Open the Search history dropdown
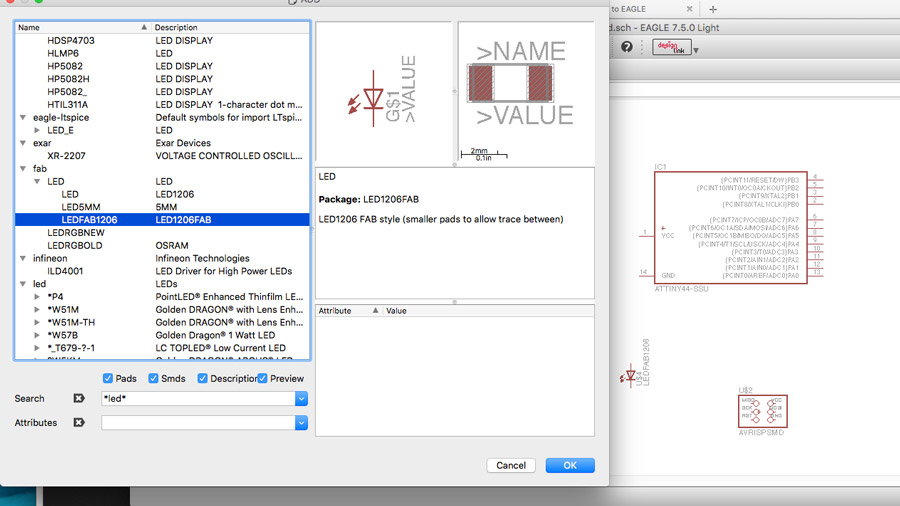This screenshot has width=900, height=506. 301,398
